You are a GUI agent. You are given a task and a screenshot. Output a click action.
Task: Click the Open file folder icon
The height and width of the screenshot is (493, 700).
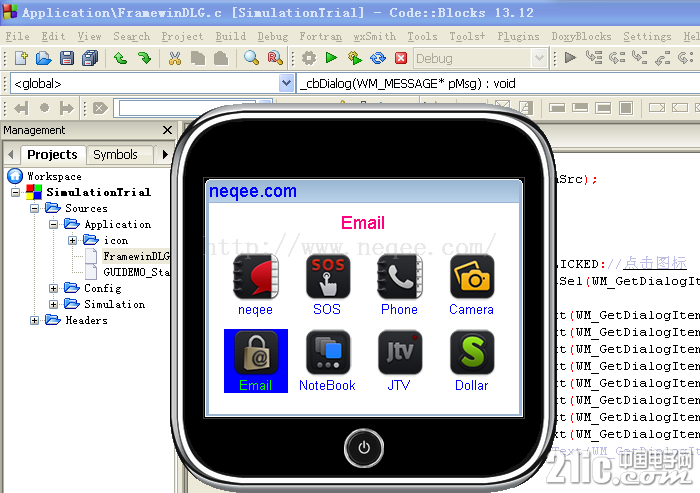click(44, 58)
